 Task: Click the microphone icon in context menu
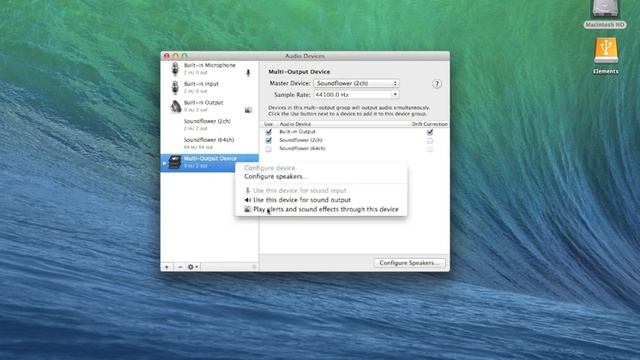click(x=247, y=191)
